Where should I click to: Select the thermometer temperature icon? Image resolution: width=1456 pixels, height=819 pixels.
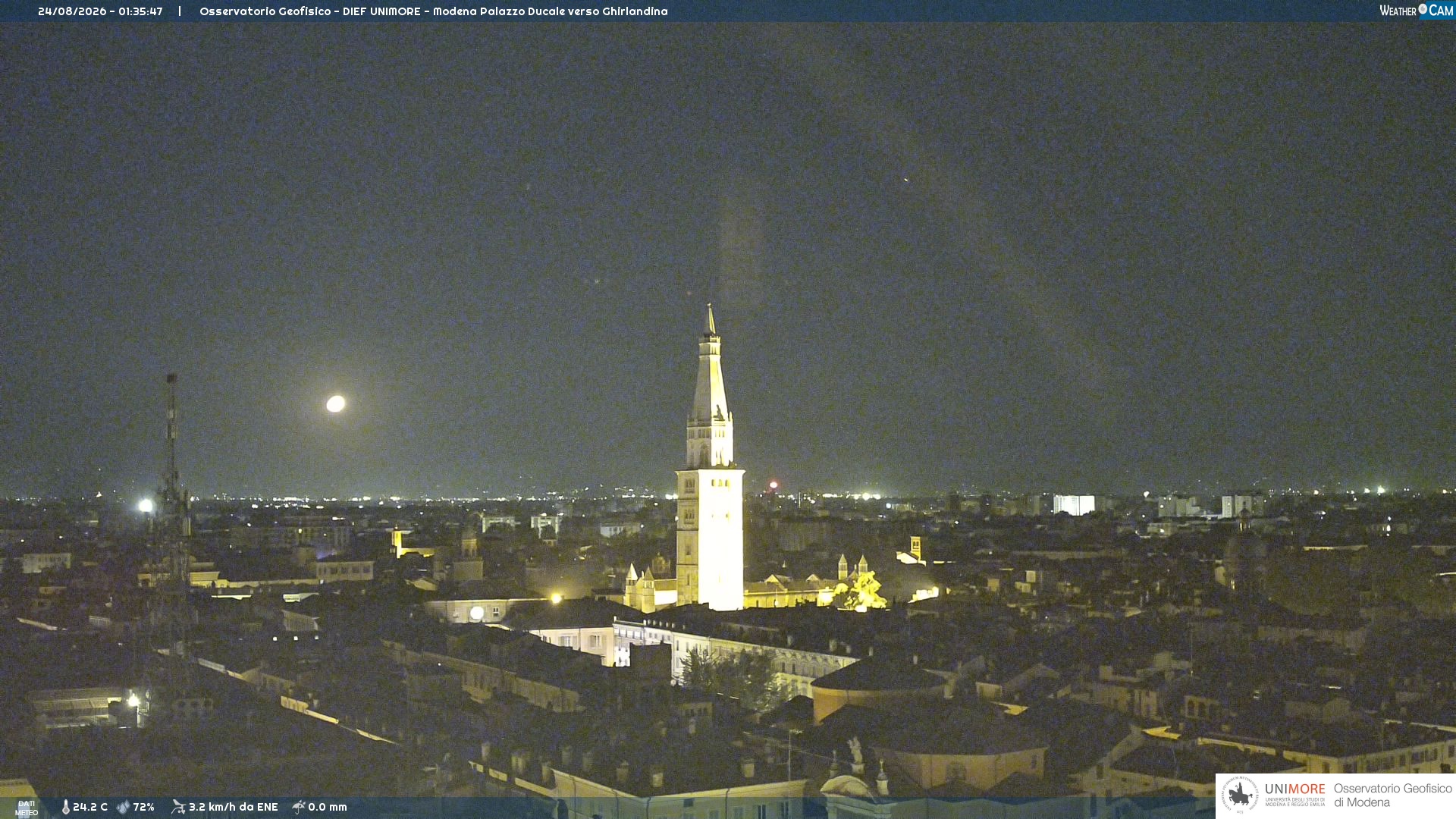click(x=65, y=808)
